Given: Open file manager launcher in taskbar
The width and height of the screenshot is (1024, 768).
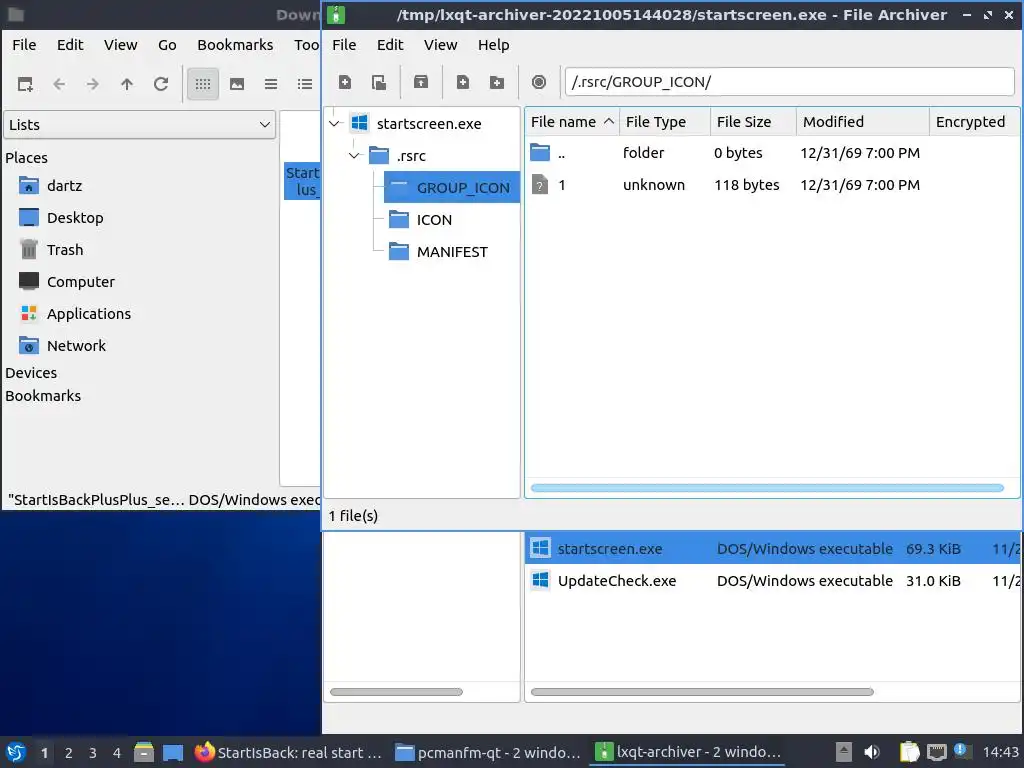Looking at the screenshot, I should pos(144,752).
